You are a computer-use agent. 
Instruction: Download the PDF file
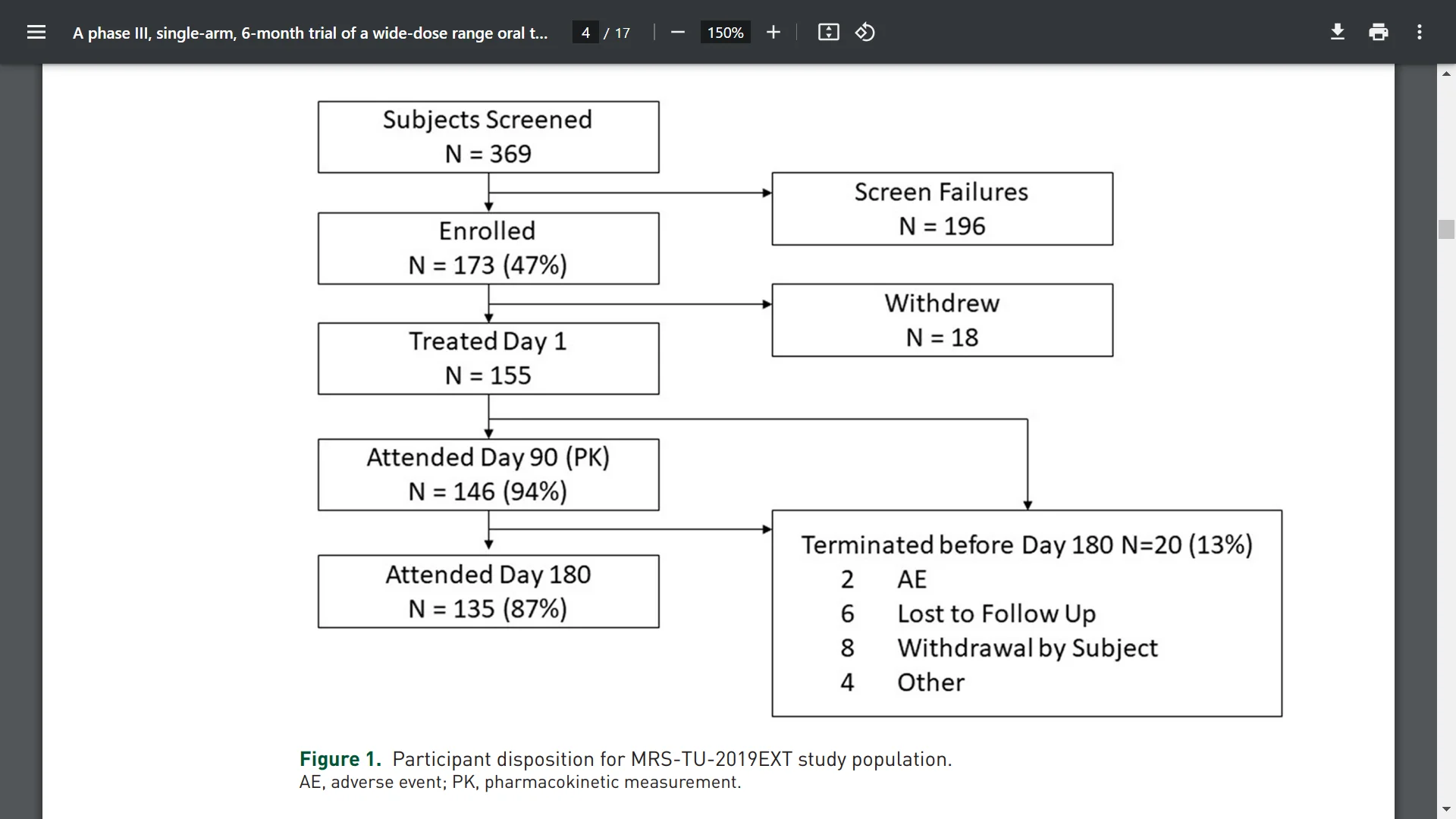point(1338,32)
